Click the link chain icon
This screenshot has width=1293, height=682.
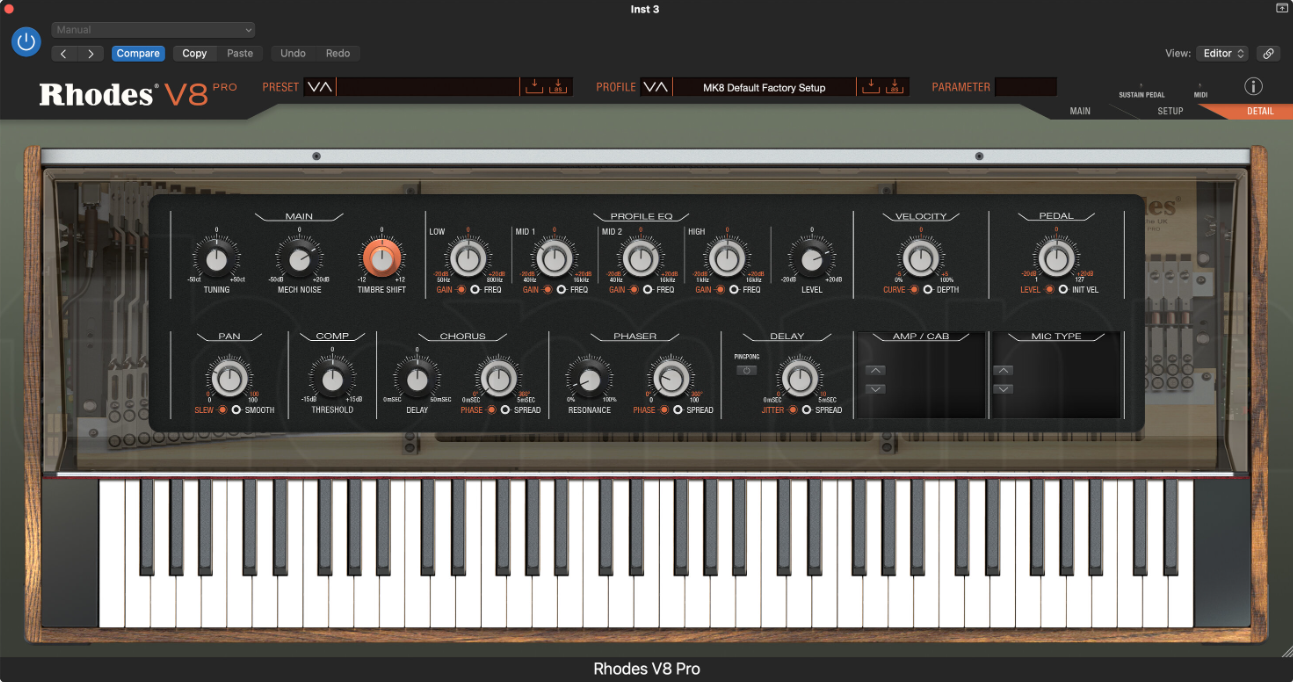(x=1268, y=54)
